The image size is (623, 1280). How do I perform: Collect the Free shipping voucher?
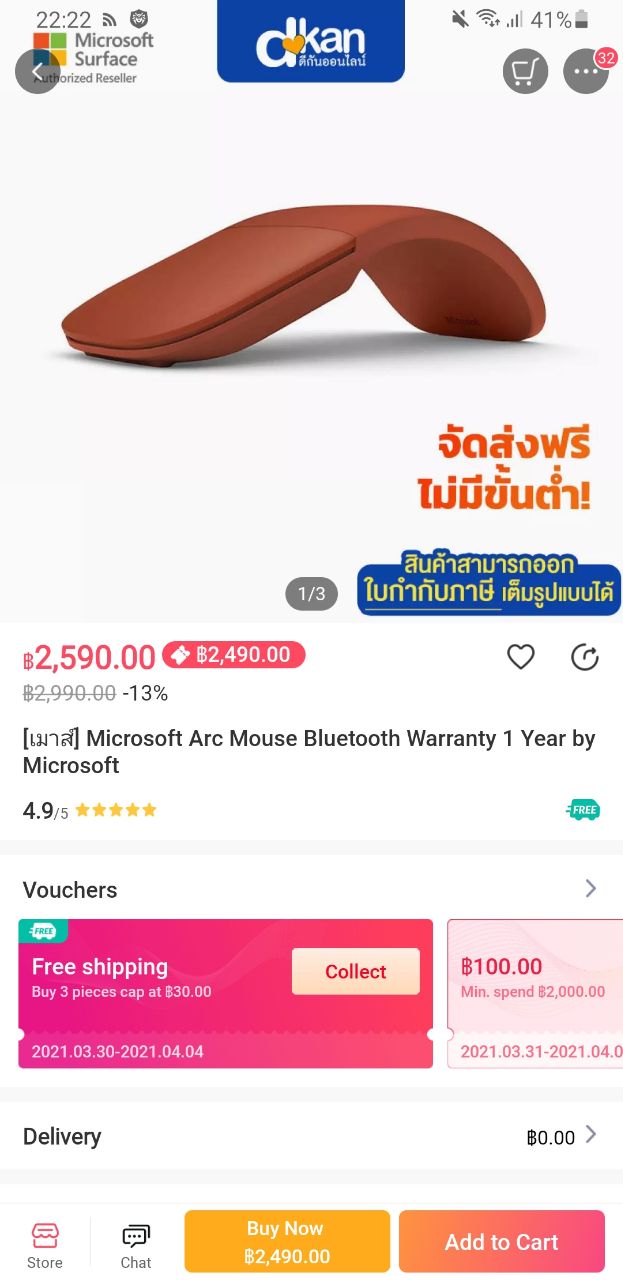356,971
